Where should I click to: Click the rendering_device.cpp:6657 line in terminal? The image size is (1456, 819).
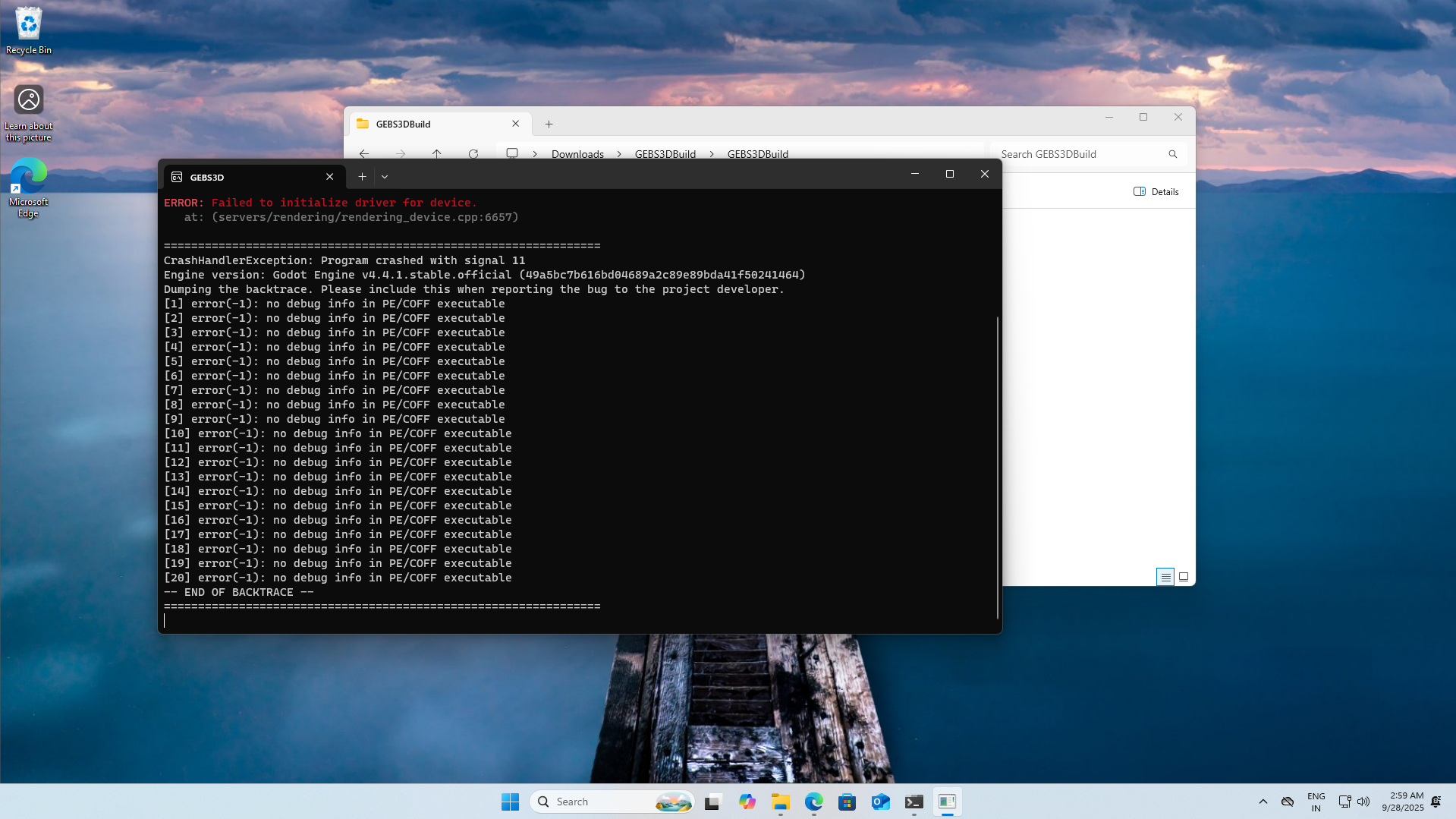point(351,217)
